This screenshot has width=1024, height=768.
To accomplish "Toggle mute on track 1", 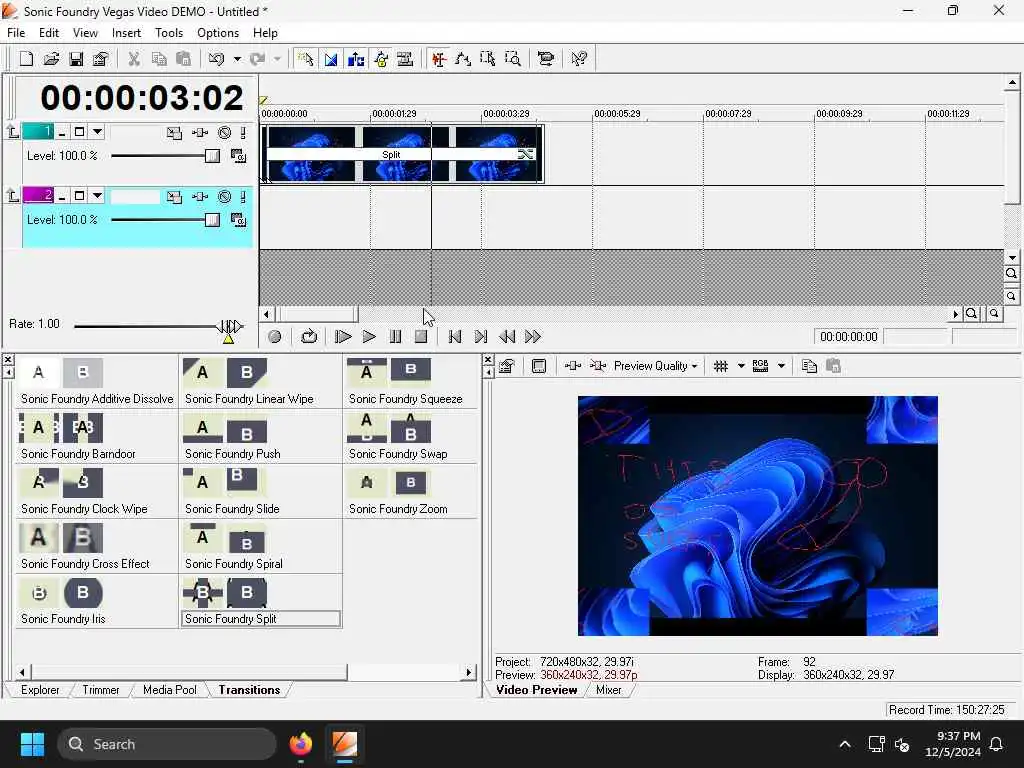I will (224, 133).
